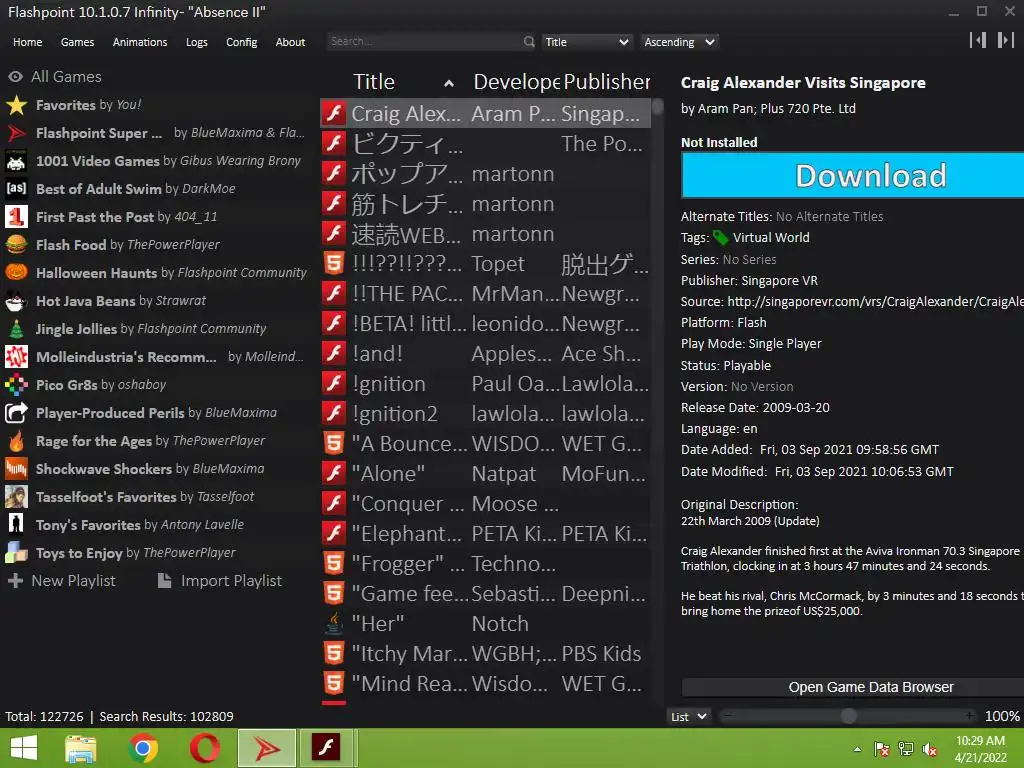Click the singaporevr.com source link text
This screenshot has height=768, width=1024.
tap(875, 302)
